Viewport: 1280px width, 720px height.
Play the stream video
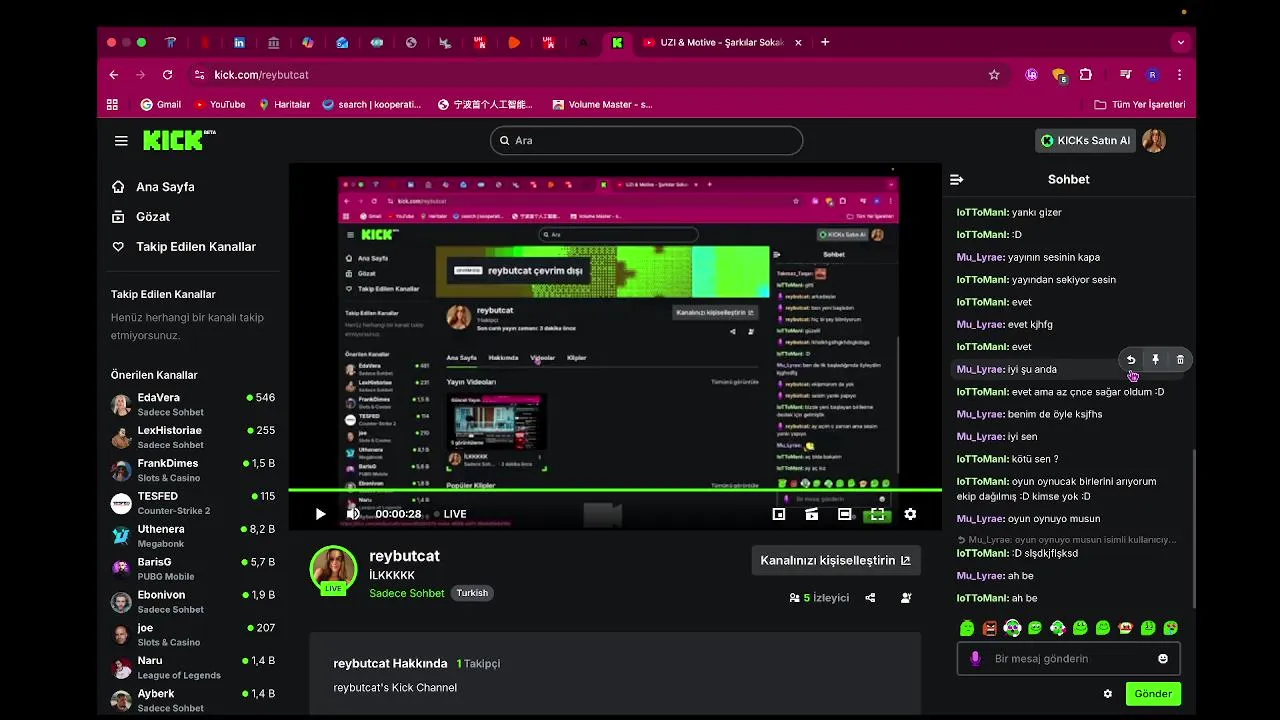(320, 514)
